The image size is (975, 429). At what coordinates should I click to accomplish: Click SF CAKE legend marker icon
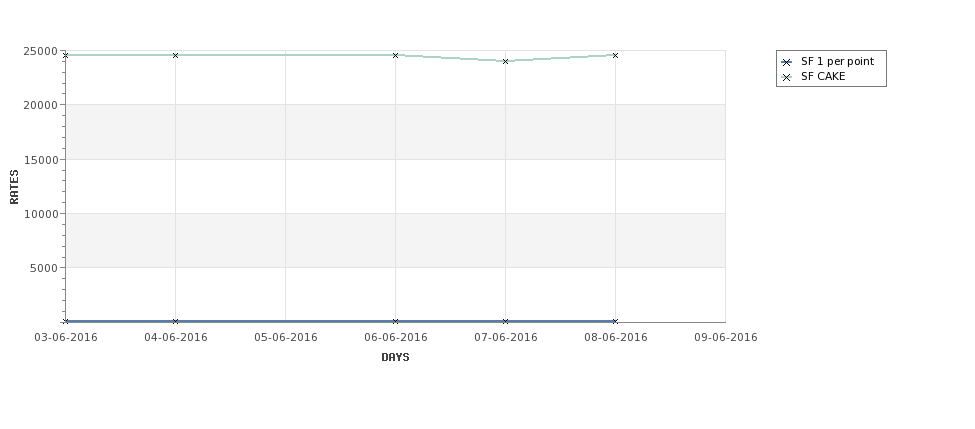[787, 77]
